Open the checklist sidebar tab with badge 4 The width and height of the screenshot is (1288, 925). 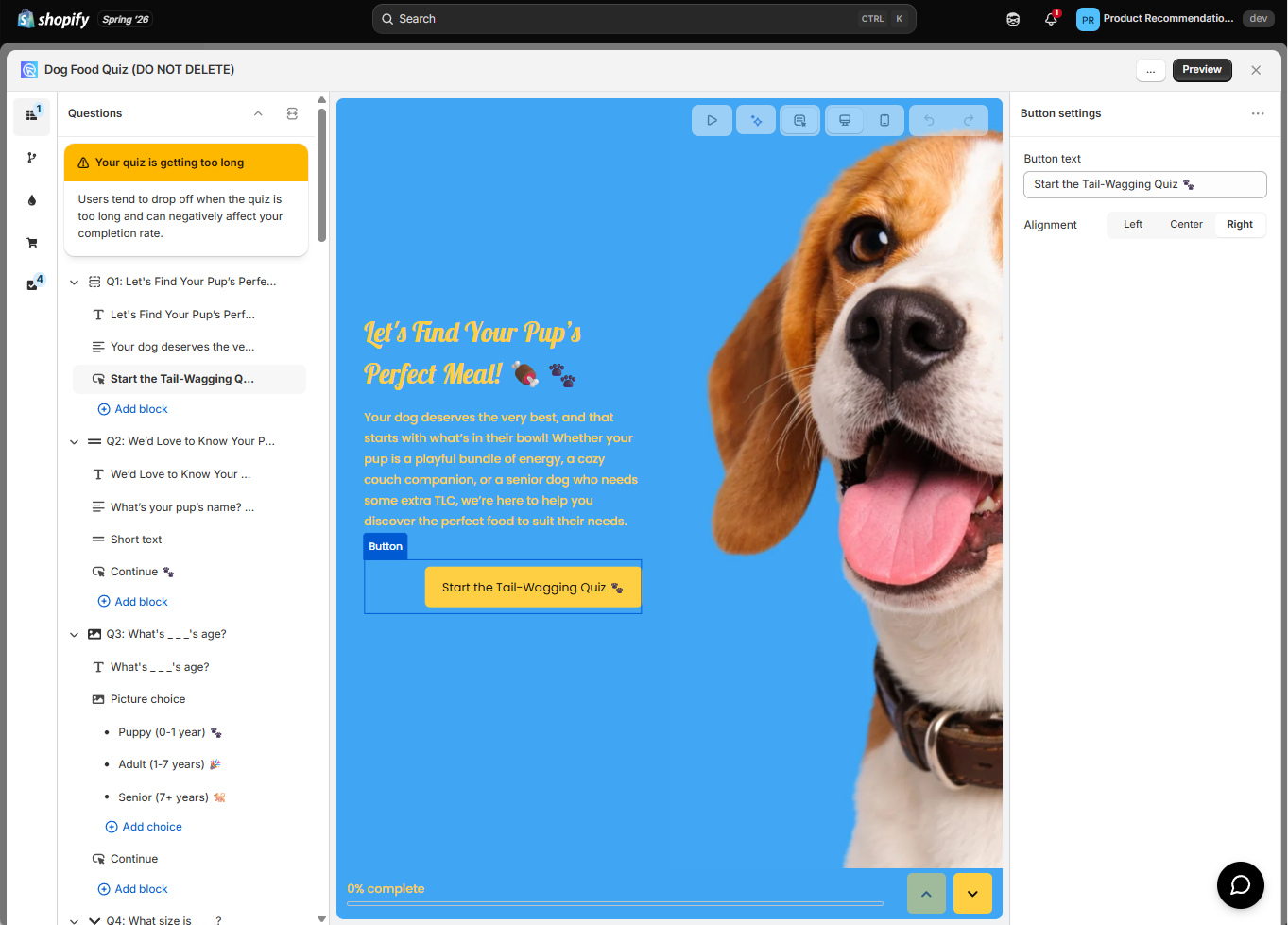31,284
